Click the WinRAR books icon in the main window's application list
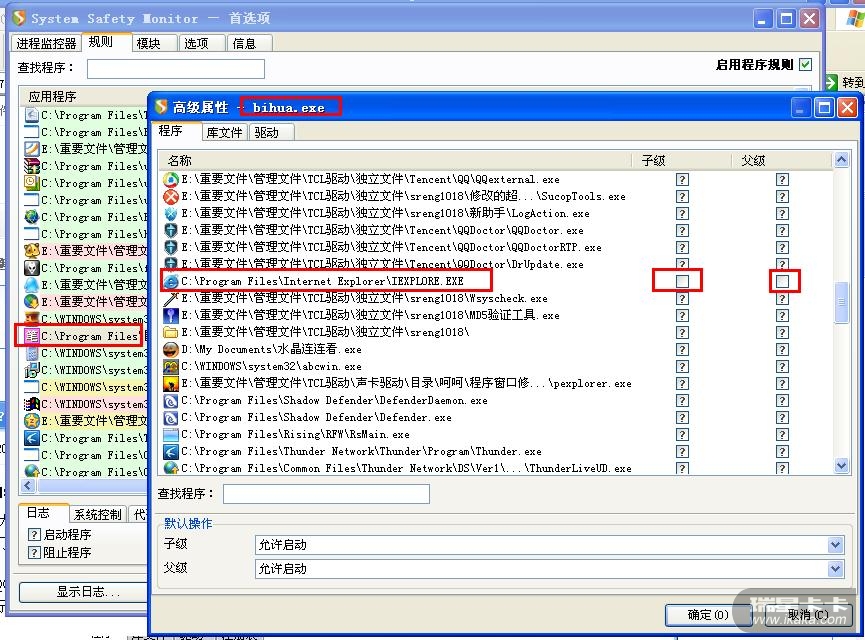865x640 pixels. (x=31, y=166)
